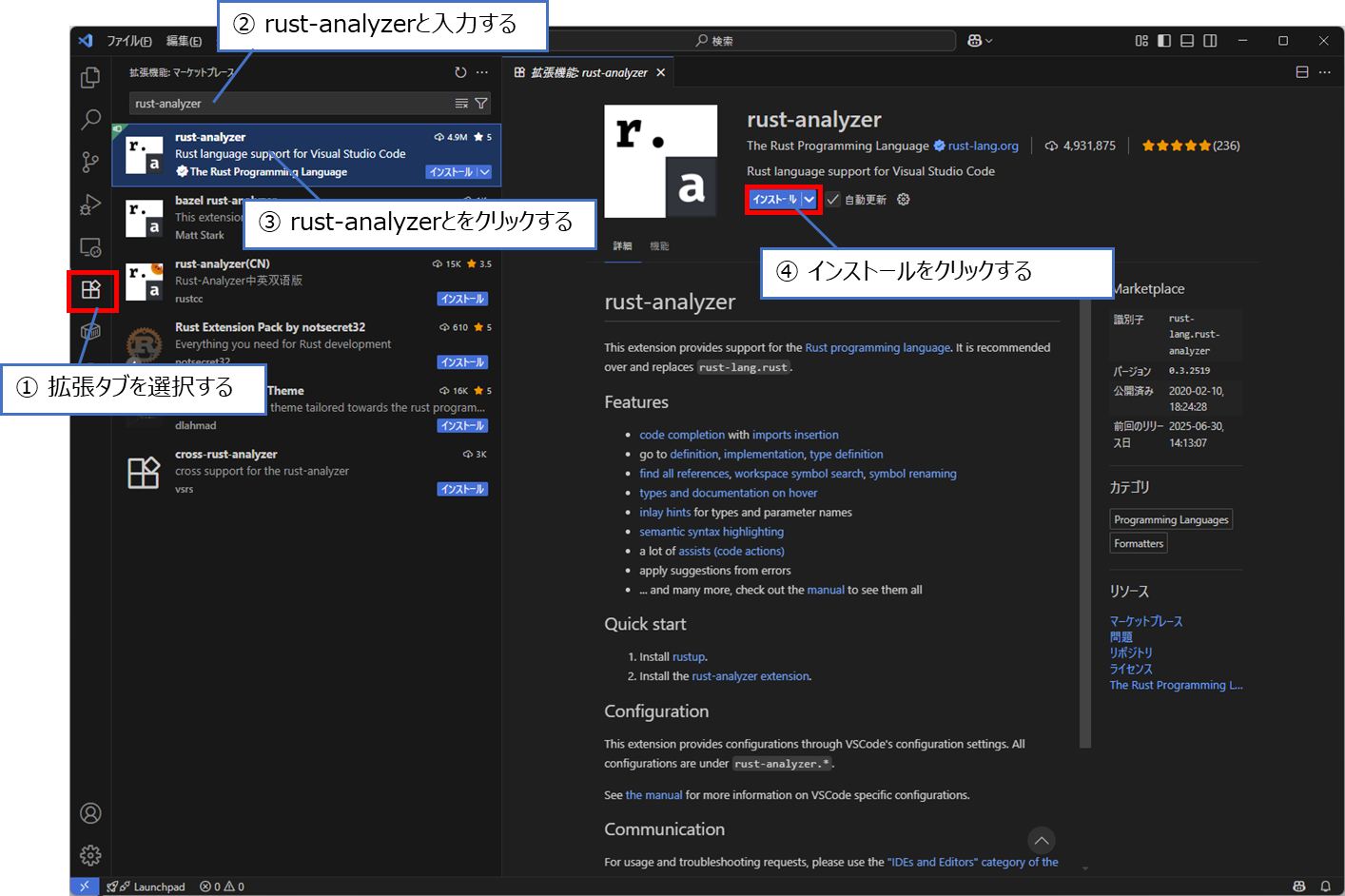Select the Search icon in the activity bar
The height and width of the screenshot is (896, 1345).
tap(90, 119)
